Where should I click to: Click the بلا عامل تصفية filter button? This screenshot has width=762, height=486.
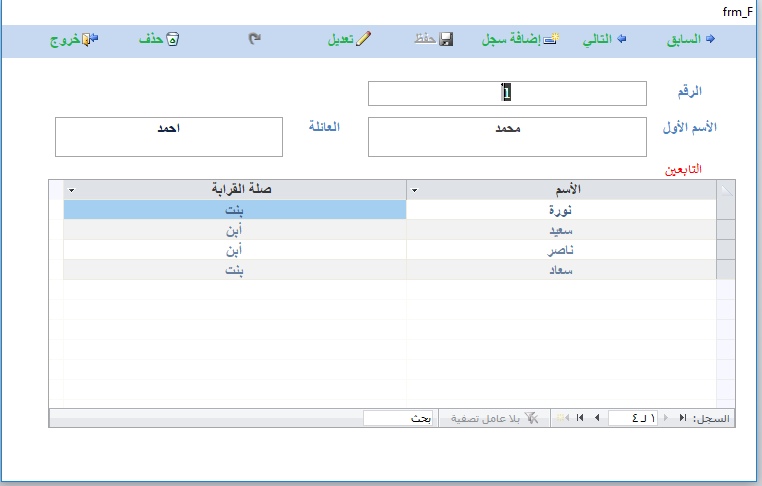click(494, 418)
